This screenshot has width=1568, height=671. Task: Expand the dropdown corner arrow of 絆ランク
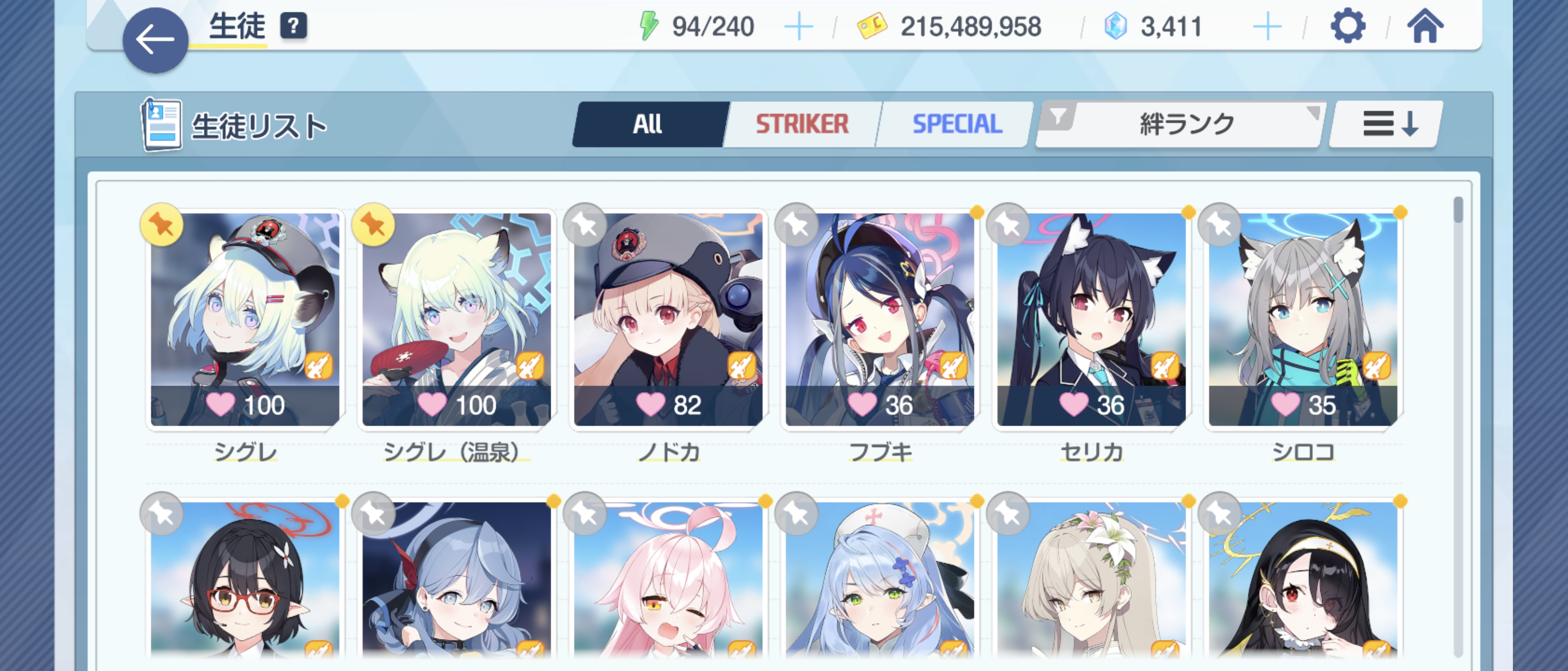coord(1313,113)
